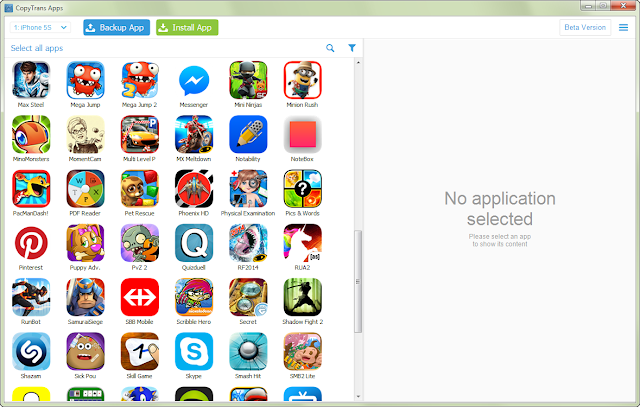640x407 pixels.
Task: Select the Skype app icon
Action: pyautogui.click(x=194, y=351)
